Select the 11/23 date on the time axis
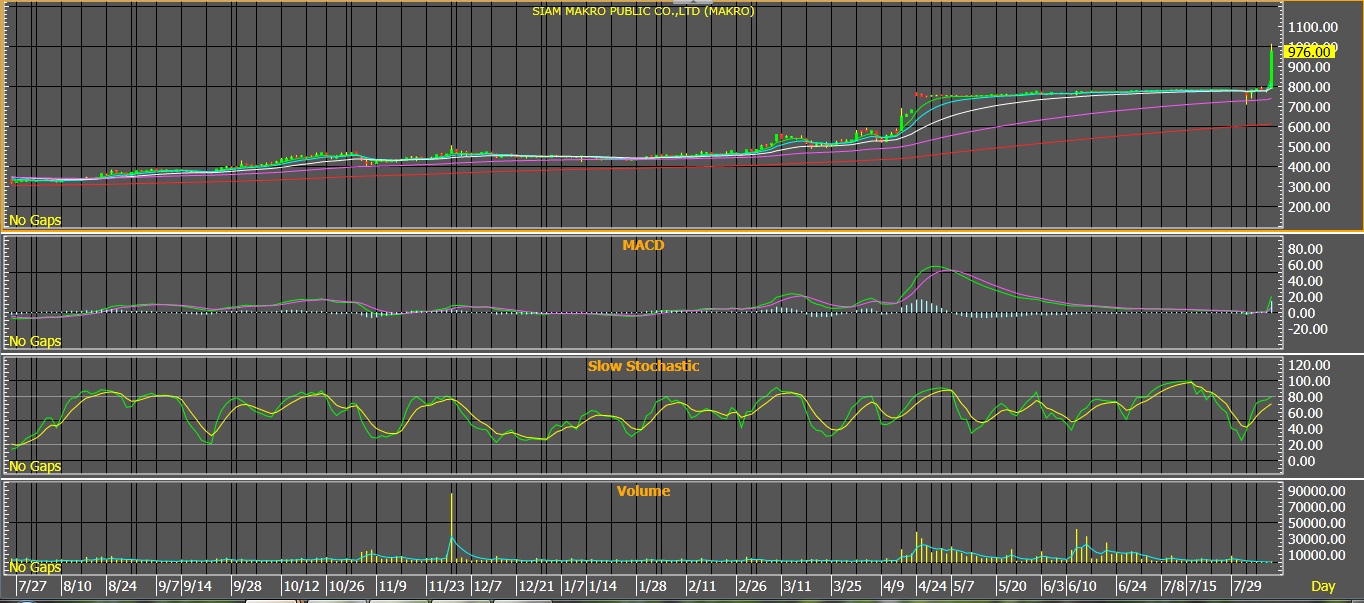Viewport: 1364px width, 603px height. (x=447, y=585)
